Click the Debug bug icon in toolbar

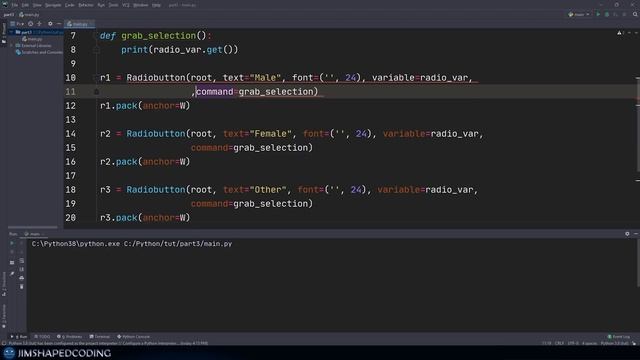point(607,15)
